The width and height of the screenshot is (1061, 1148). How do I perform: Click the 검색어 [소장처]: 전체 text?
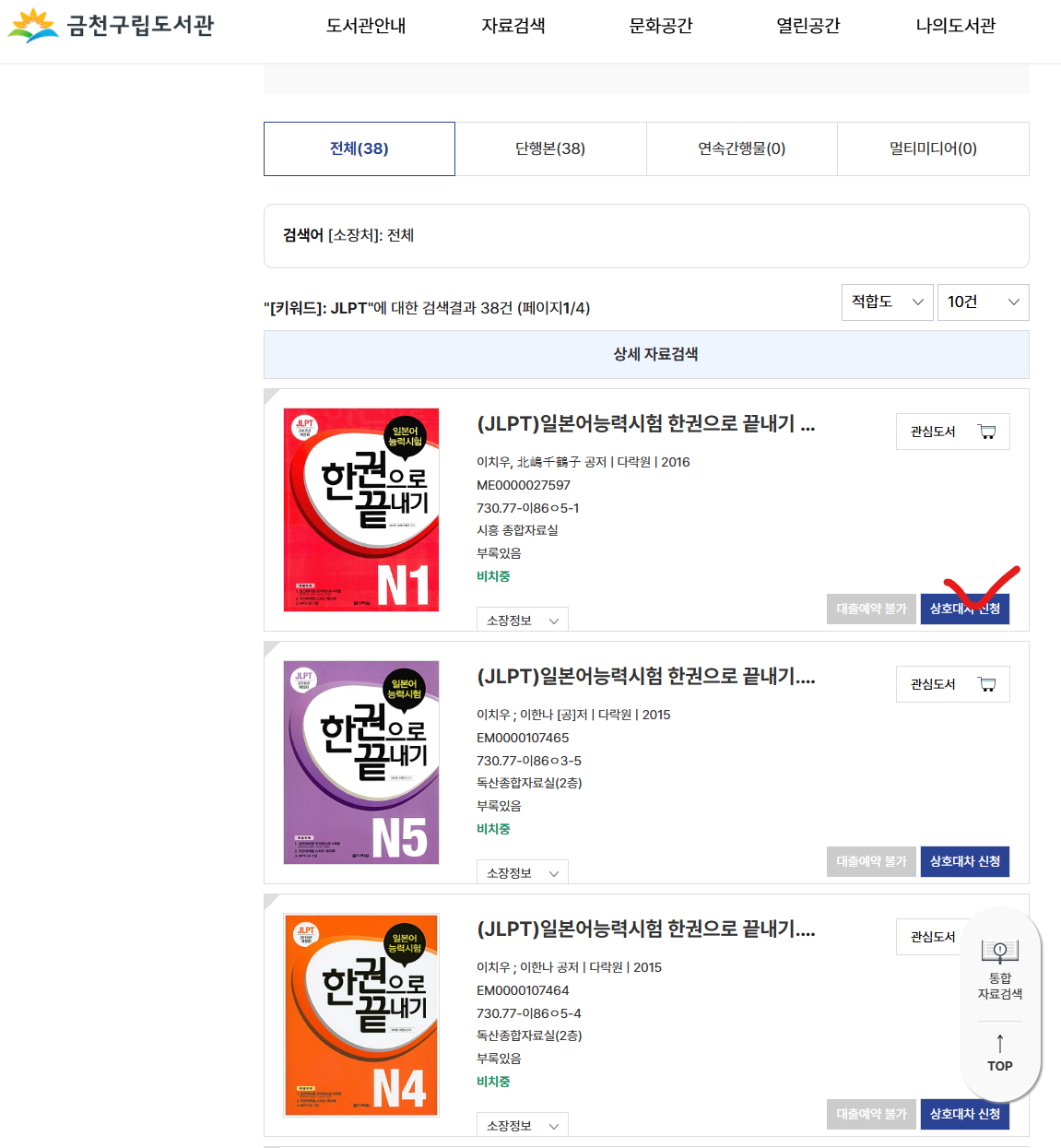coord(348,235)
